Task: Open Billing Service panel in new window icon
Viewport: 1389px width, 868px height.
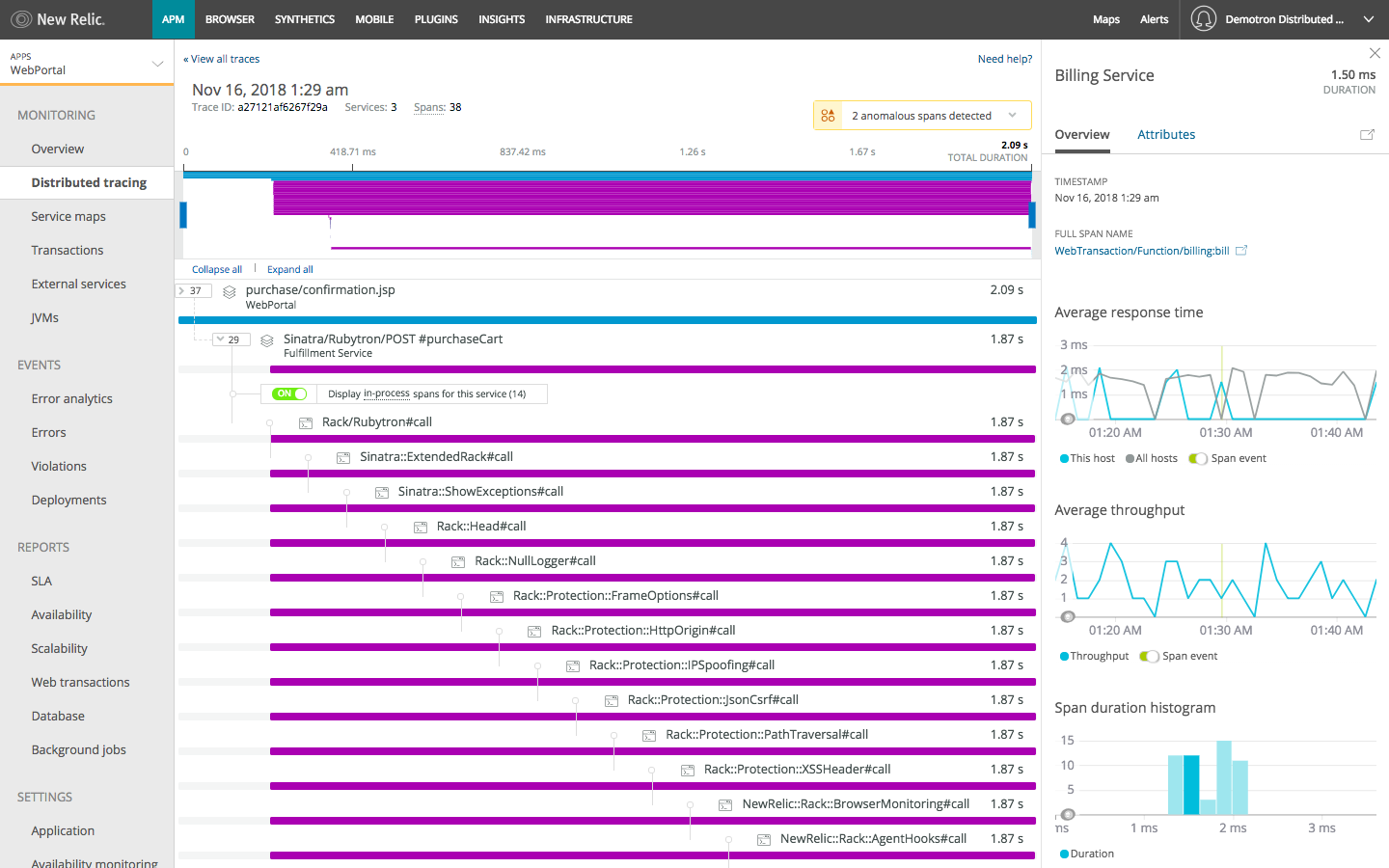Action: point(1367,135)
